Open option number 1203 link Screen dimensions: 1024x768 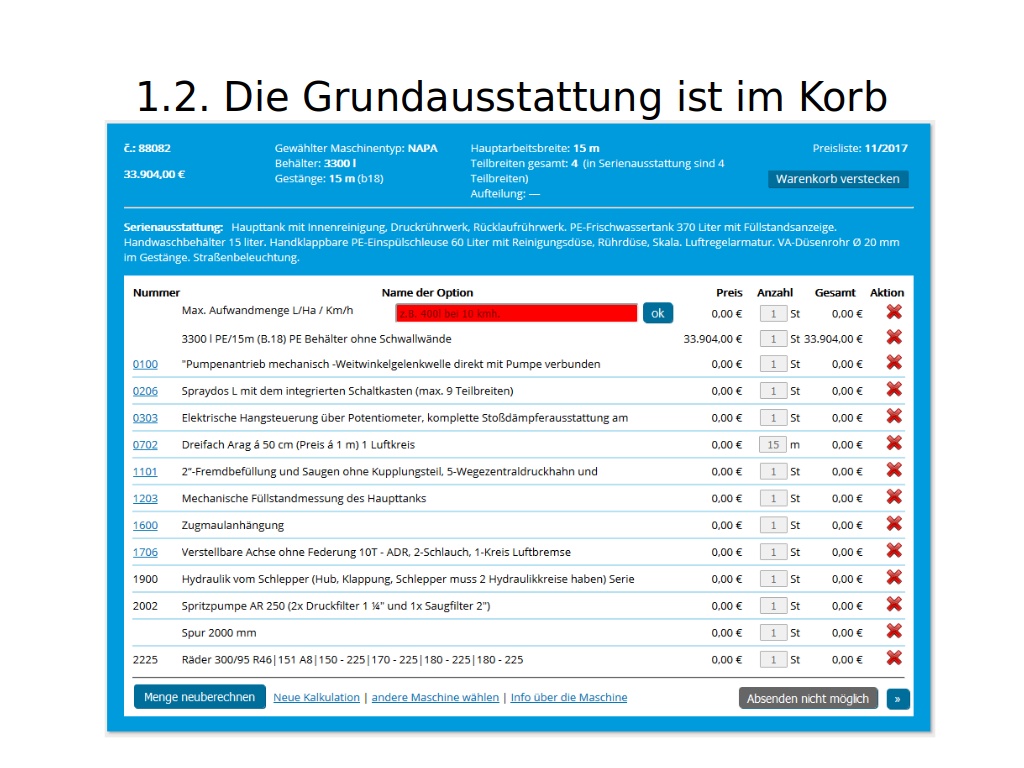click(145, 498)
